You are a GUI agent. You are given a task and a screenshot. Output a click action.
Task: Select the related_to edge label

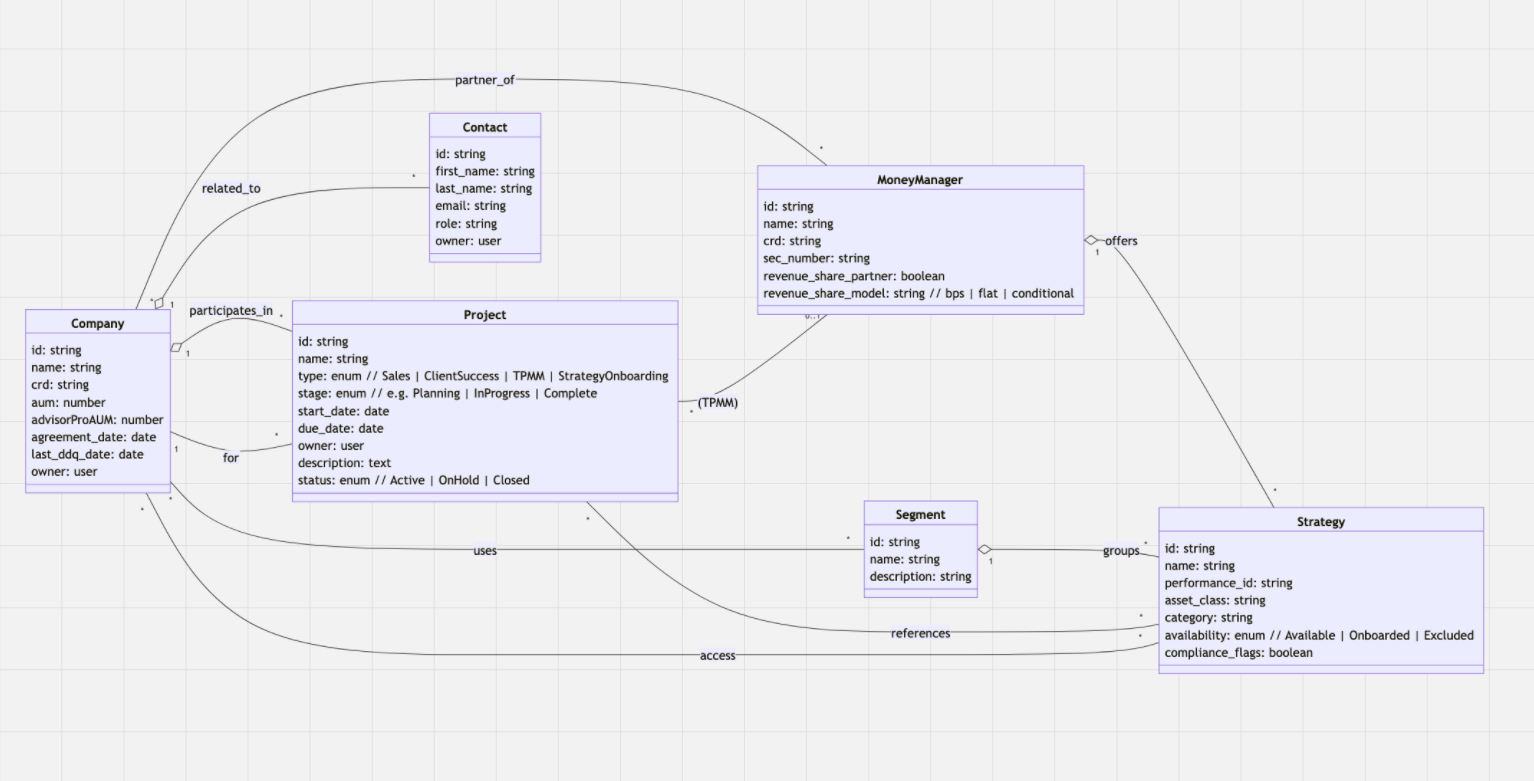coord(230,188)
